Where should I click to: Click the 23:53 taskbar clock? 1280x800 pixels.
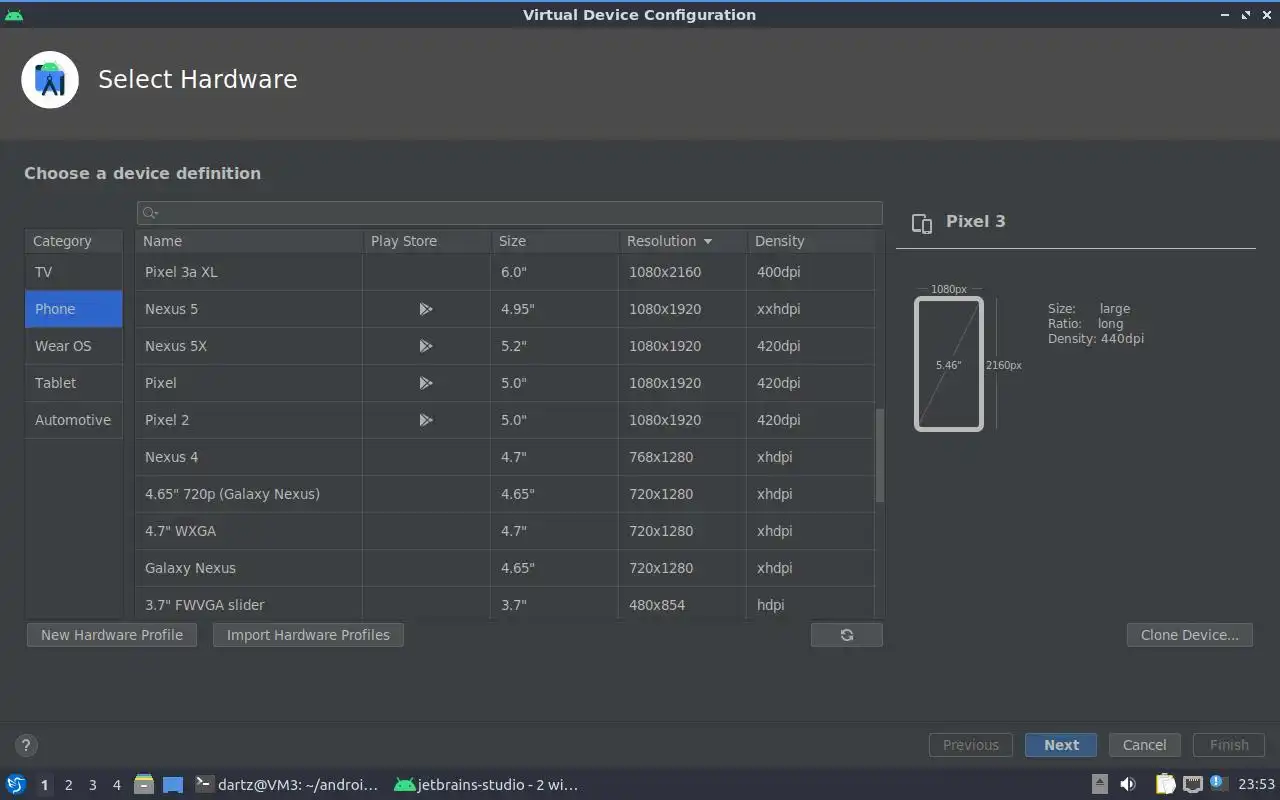[1256, 785]
